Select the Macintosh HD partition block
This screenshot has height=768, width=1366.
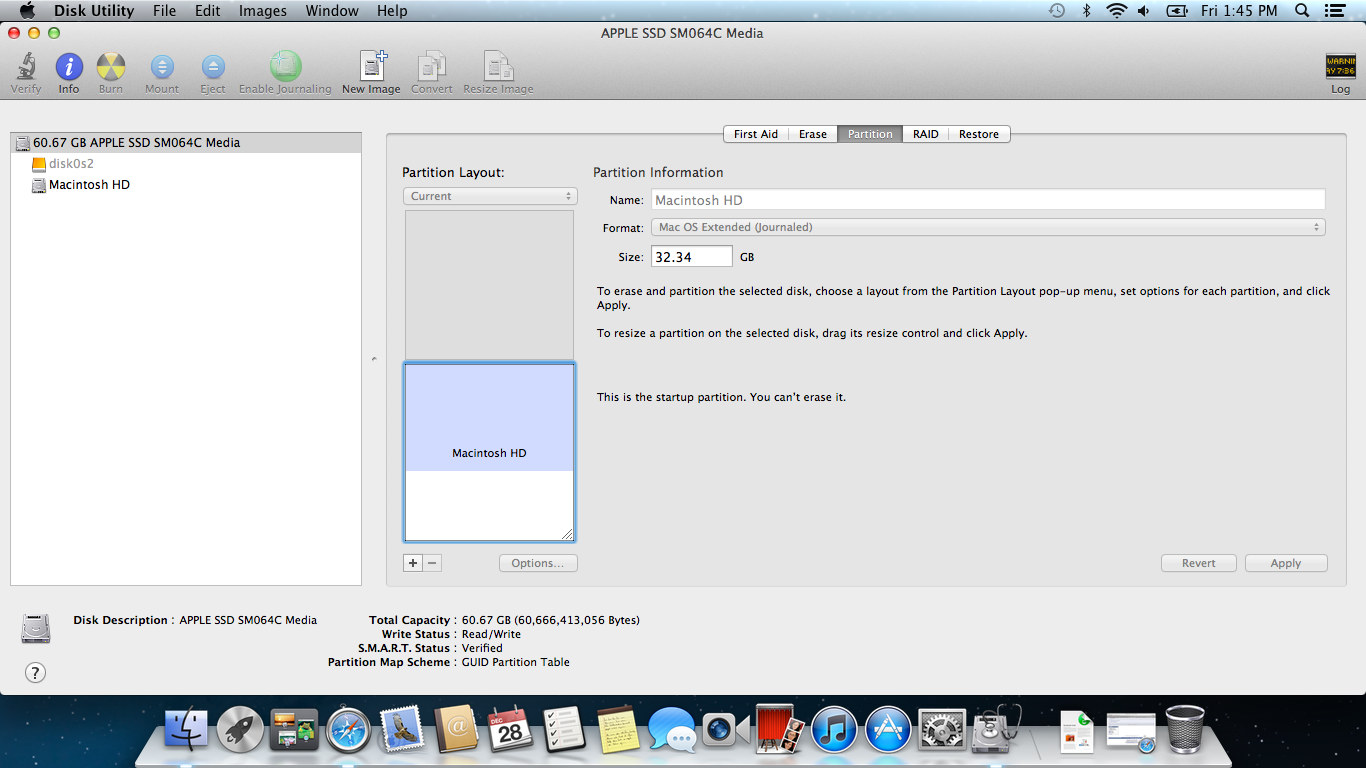[x=489, y=452]
